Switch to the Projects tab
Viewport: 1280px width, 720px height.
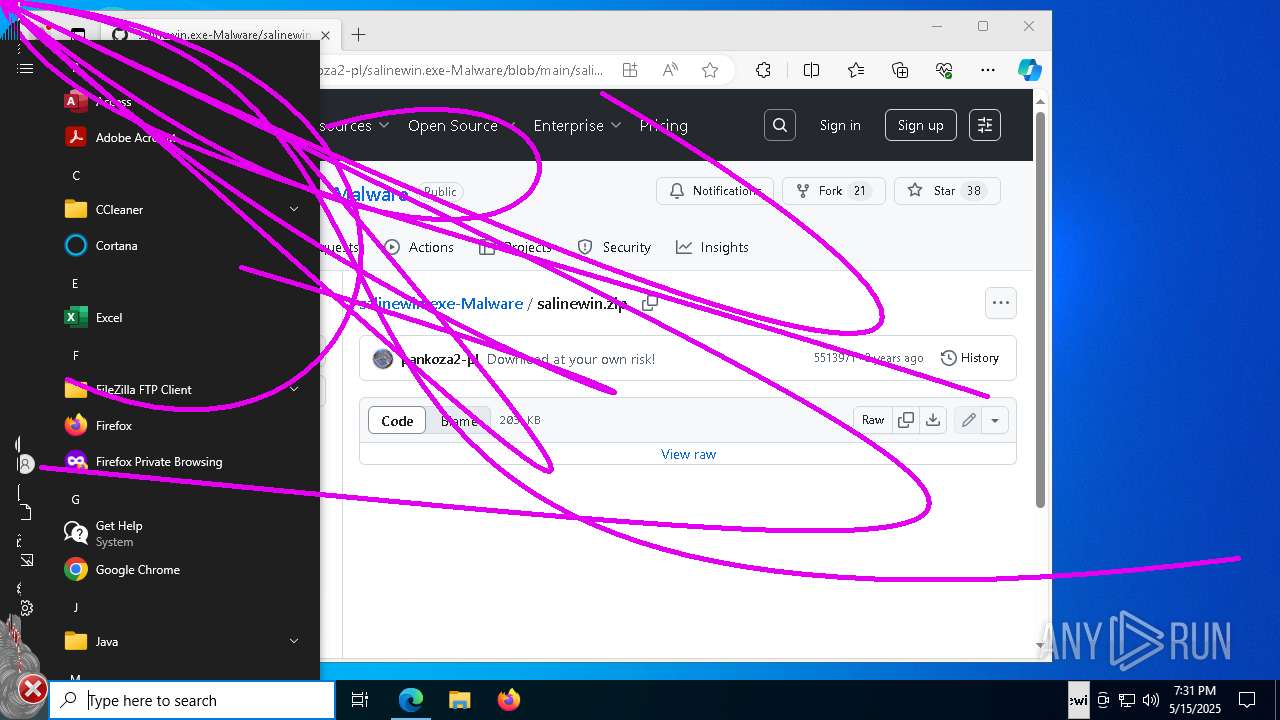pyautogui.click(x=515, y=247)
